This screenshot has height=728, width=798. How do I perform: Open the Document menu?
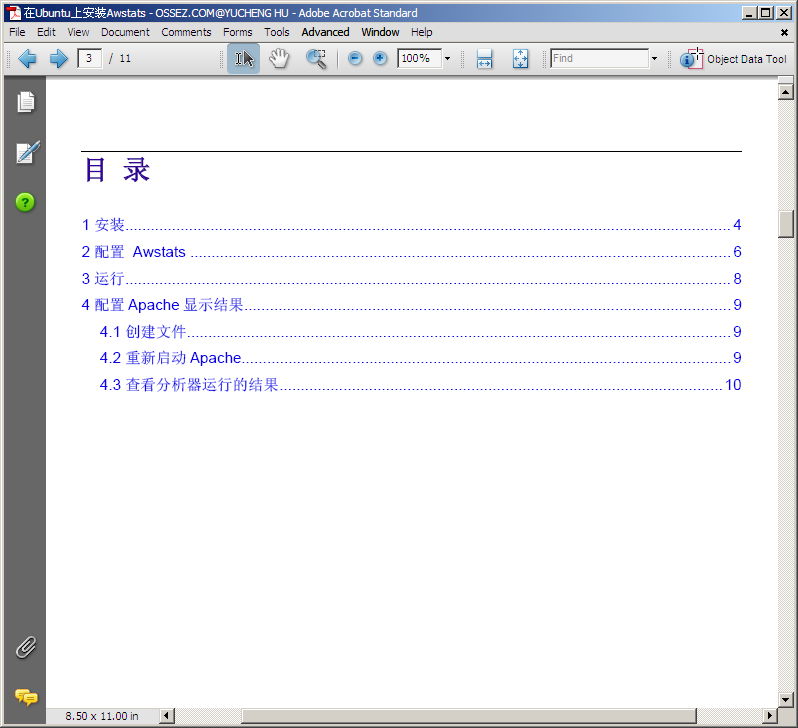click(x=125, y=32)
